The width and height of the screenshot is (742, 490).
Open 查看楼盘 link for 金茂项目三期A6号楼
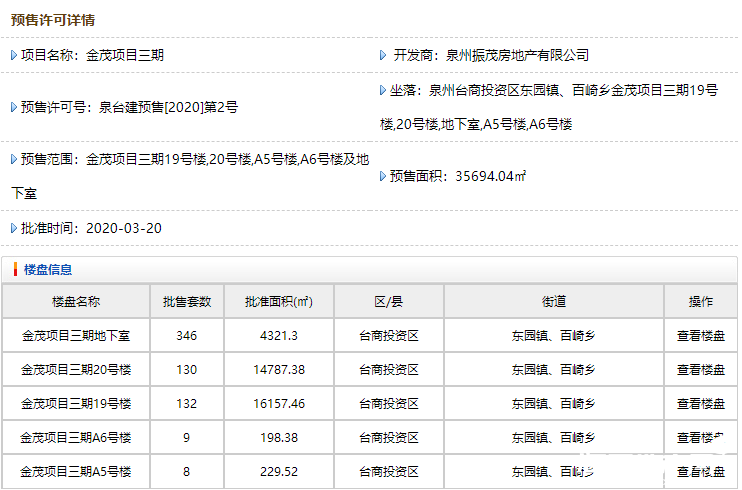click(x=700, y=438)
